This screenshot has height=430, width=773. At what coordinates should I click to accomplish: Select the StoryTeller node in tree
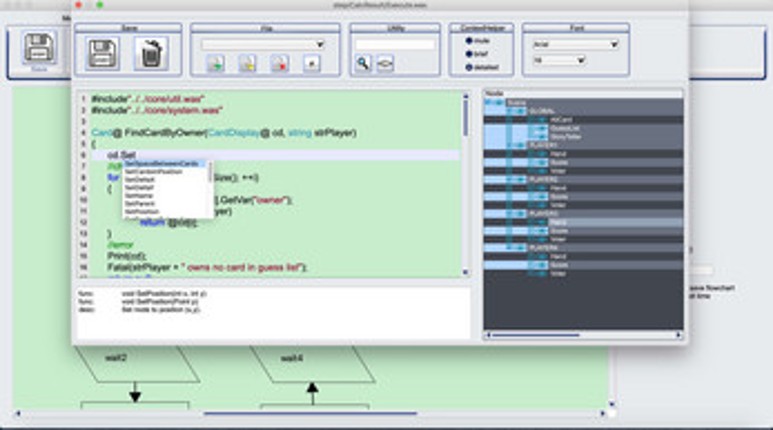tap(565, 137)
